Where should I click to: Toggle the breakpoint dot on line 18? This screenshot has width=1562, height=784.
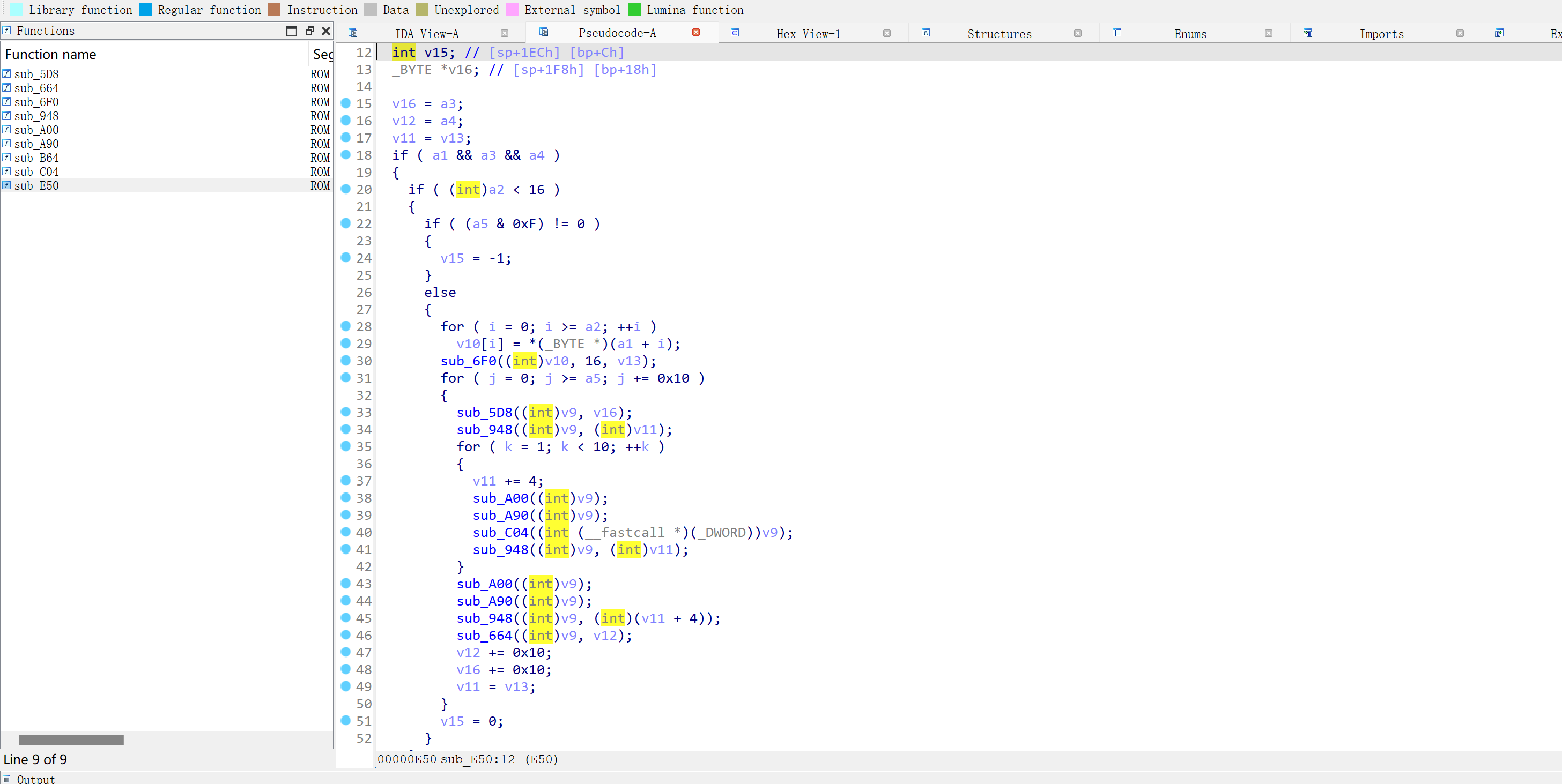[346, 154]
